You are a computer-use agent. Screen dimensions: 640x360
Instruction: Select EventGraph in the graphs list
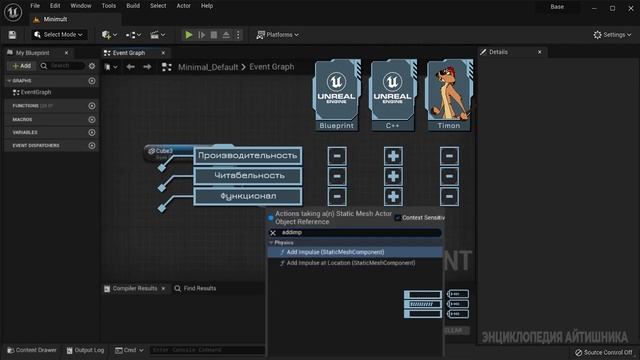pos(32,92)
